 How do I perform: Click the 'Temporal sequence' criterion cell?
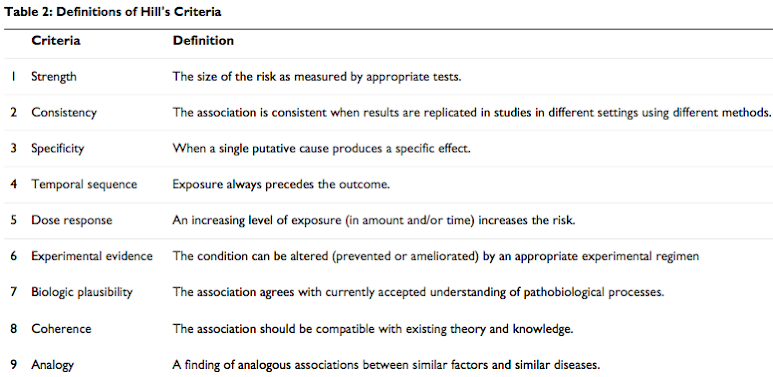(x=84, y=184)
